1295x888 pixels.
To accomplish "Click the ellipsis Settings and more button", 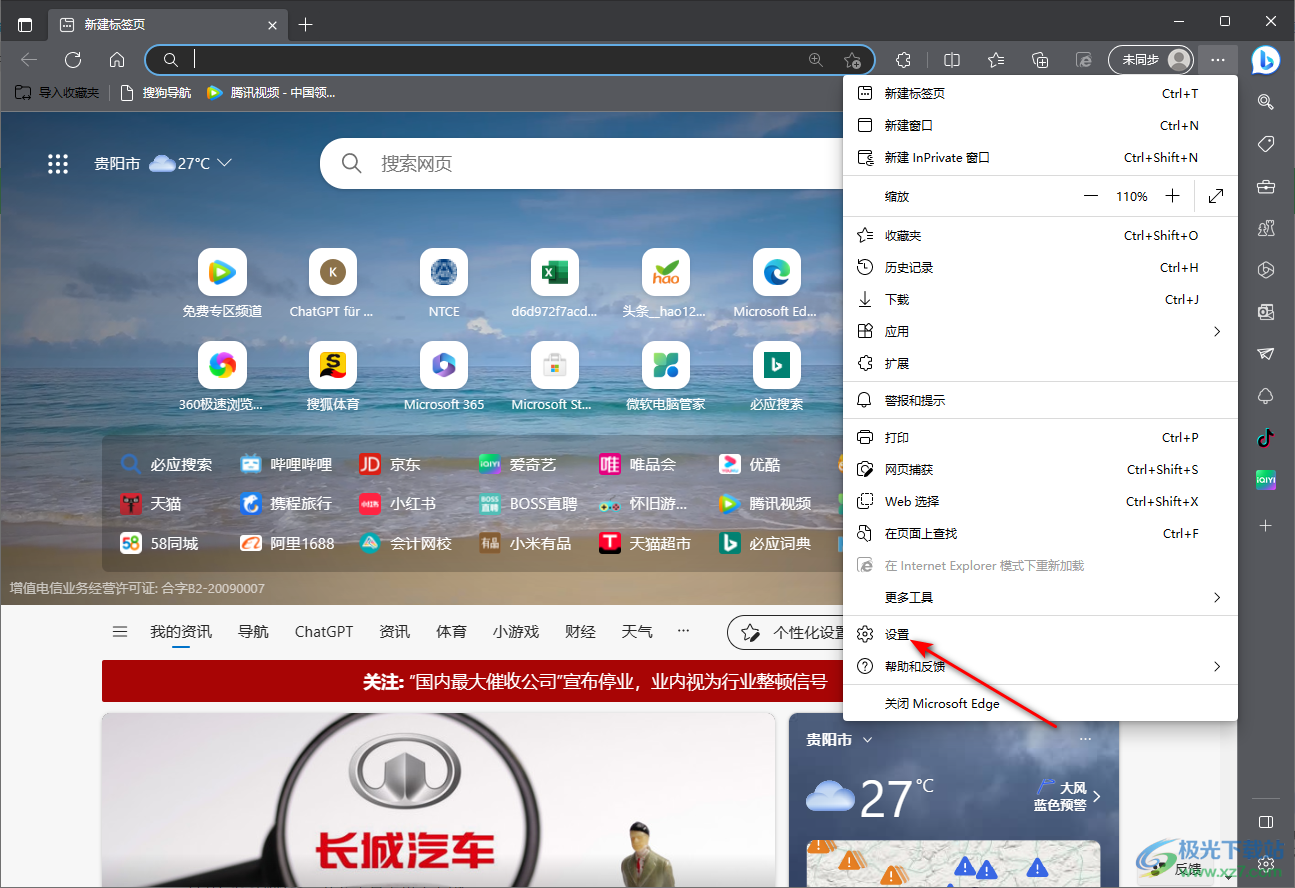I will tap(1217, 60).
